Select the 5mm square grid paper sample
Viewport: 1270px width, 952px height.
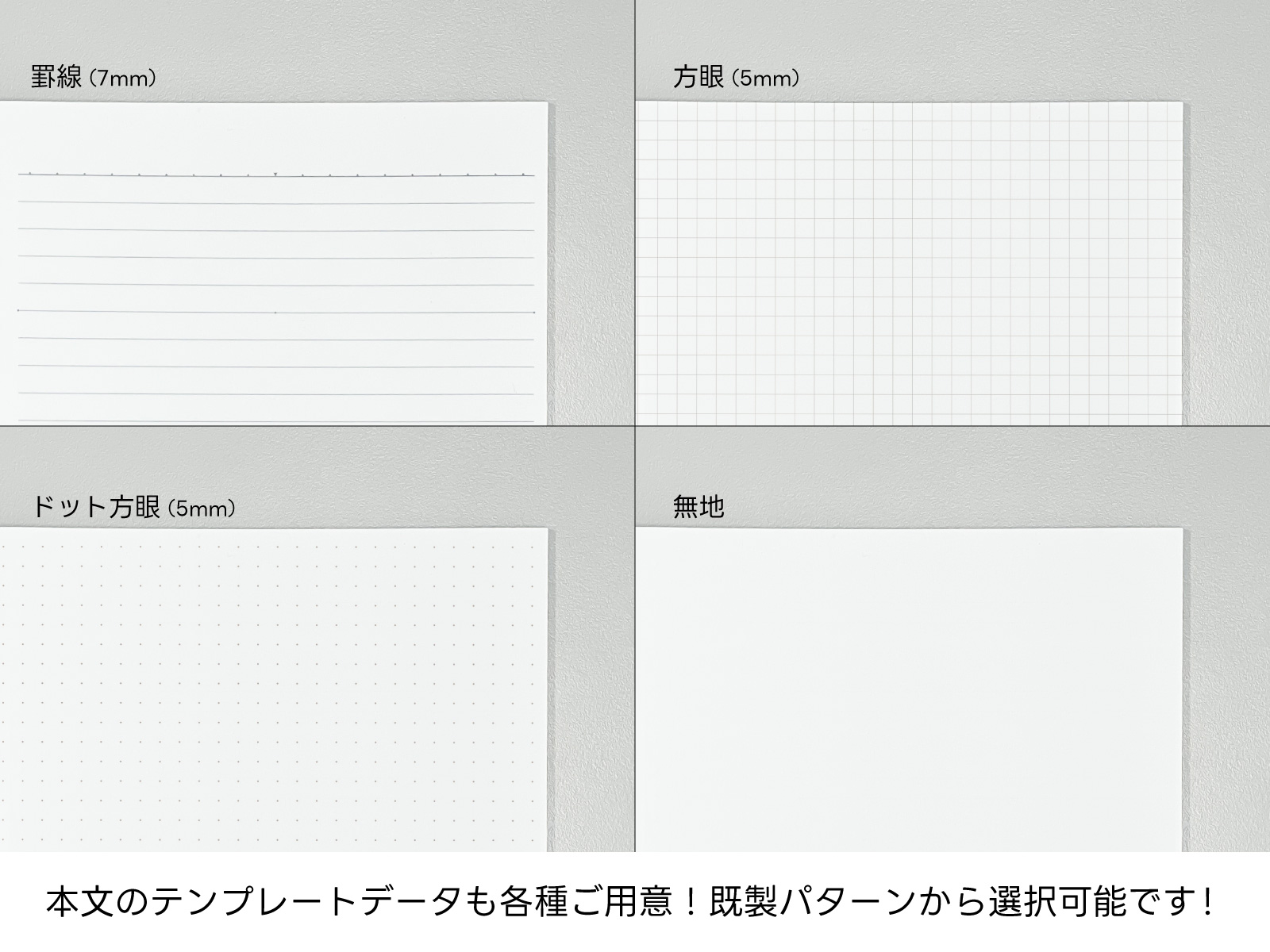point(909,262)
